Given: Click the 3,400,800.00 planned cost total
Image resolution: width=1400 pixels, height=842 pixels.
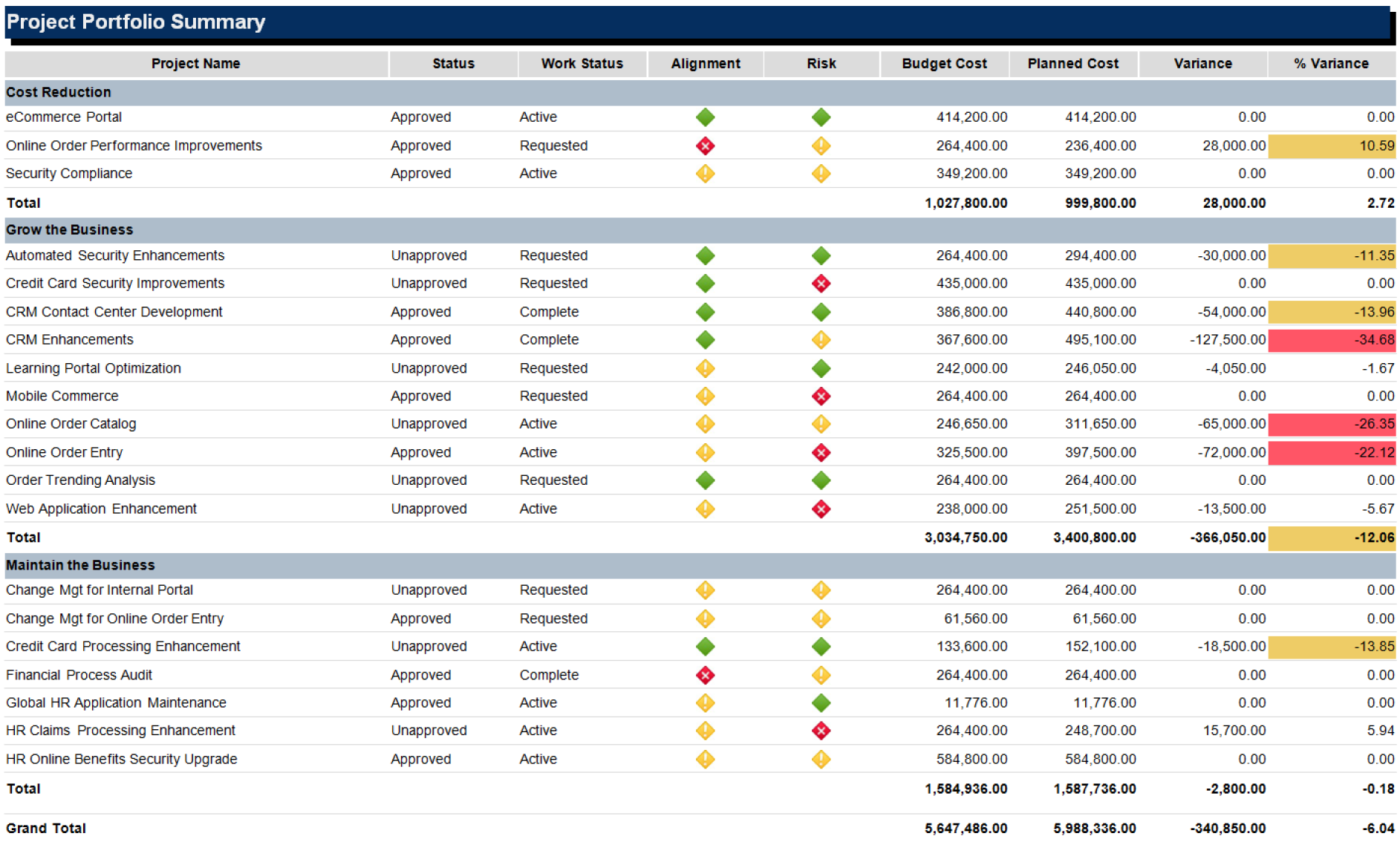Looking at the screenshot, I should (x=1095, y=538).
